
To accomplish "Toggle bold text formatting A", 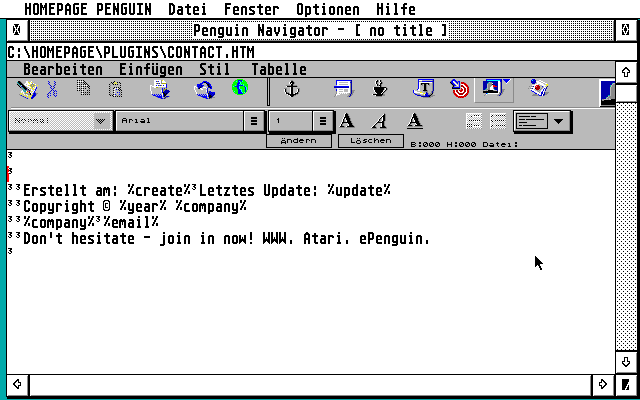I will click(347, 121).
